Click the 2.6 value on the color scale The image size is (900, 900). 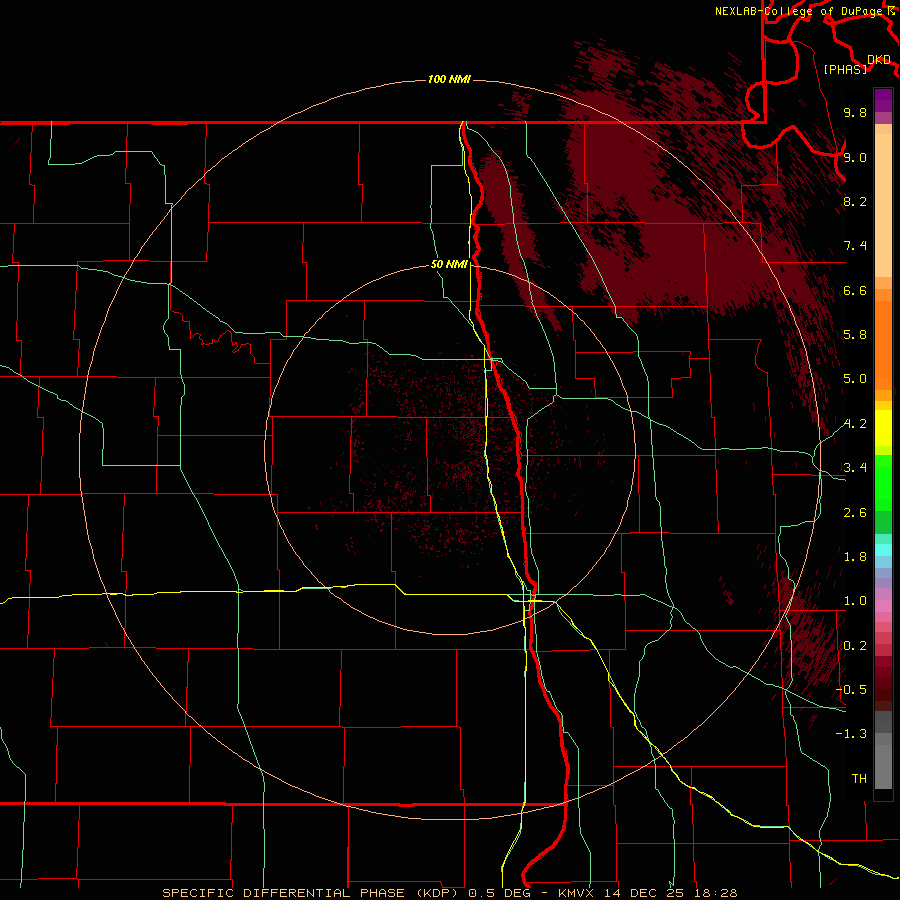click(x=855, y=513)
